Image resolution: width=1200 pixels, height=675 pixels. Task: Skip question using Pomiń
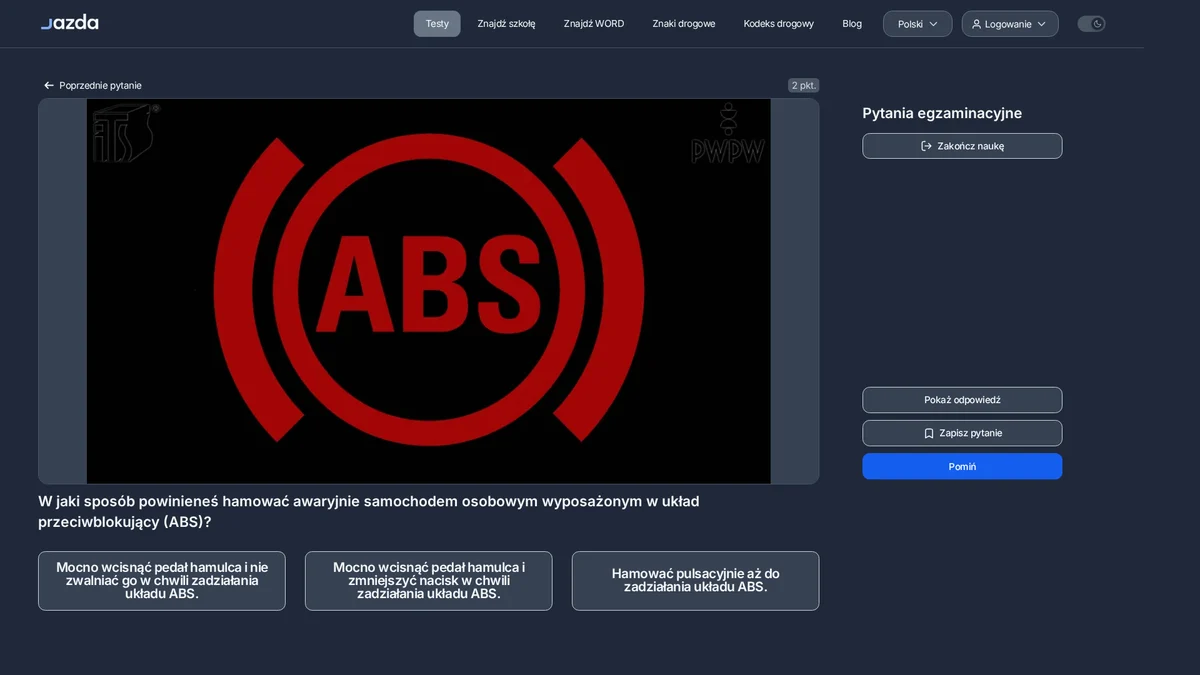[962, 466]
